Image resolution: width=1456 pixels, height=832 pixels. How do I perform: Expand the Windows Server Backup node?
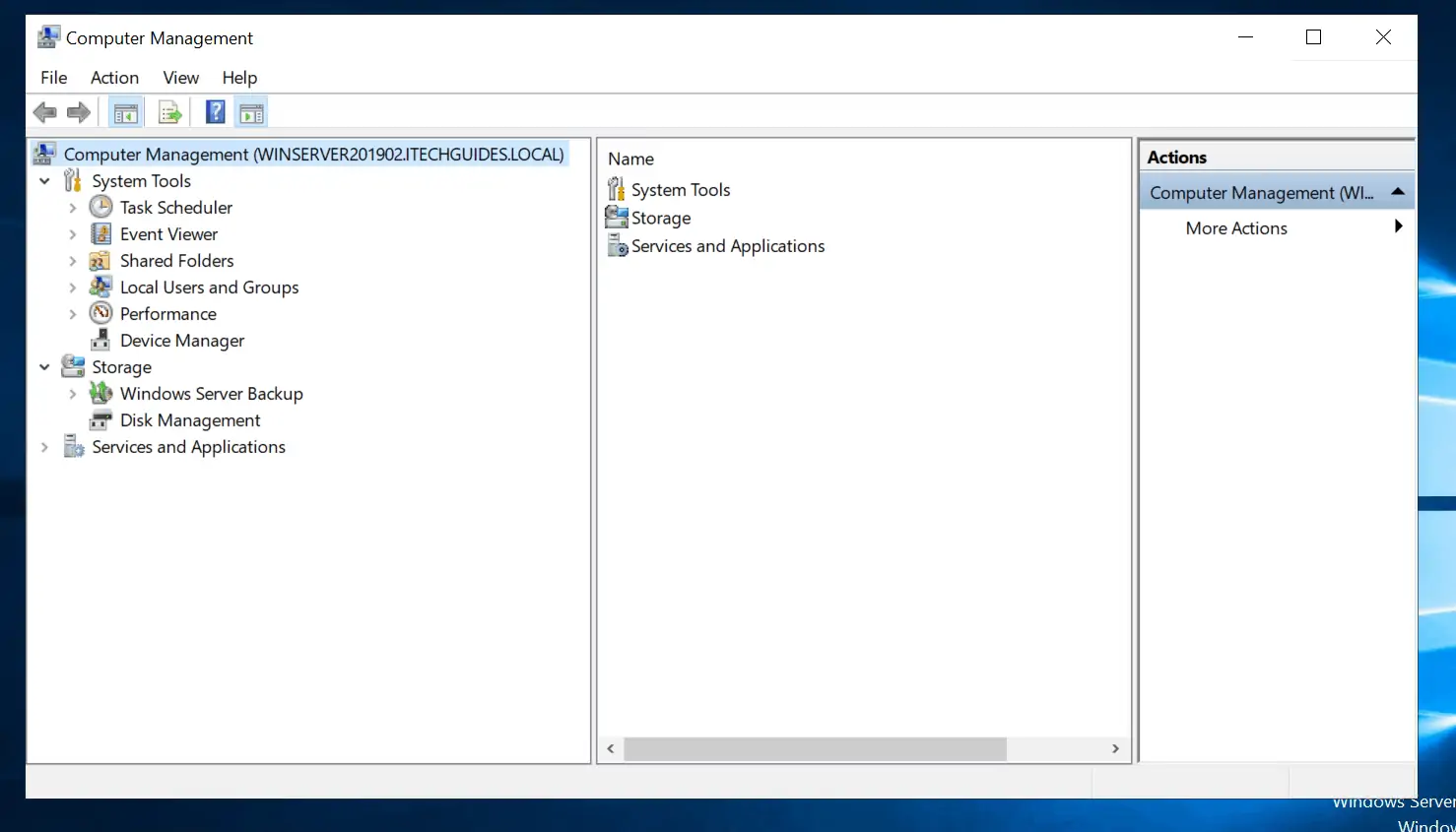(x=72, y=394)
